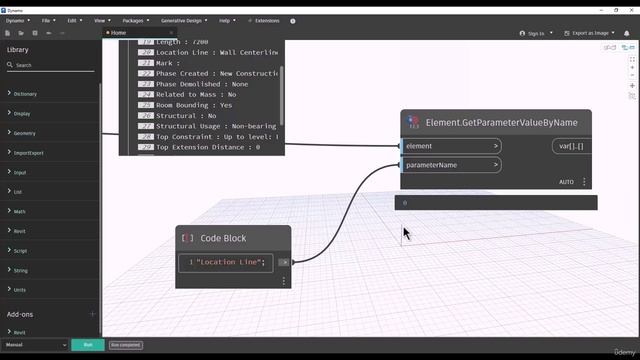Click the Open file folder icon
The width and height of the screenshot is (640, 360).
click(21, 33)
